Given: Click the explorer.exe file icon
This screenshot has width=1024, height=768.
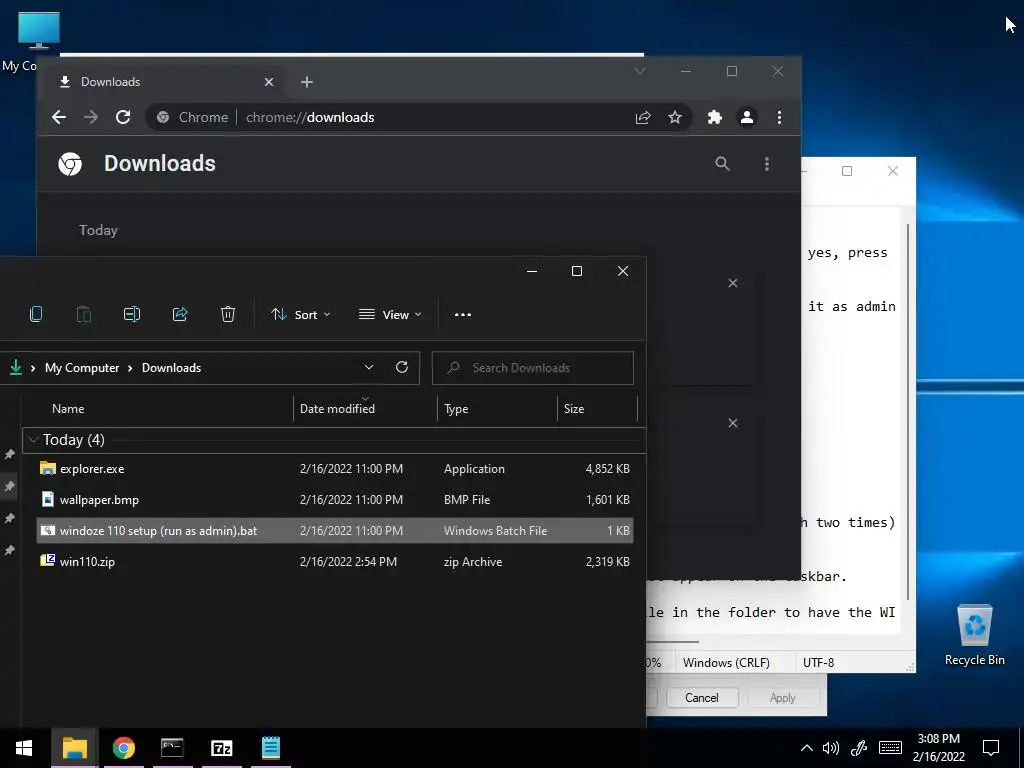Looking at the screenshot, I should [x=48, y=468].
